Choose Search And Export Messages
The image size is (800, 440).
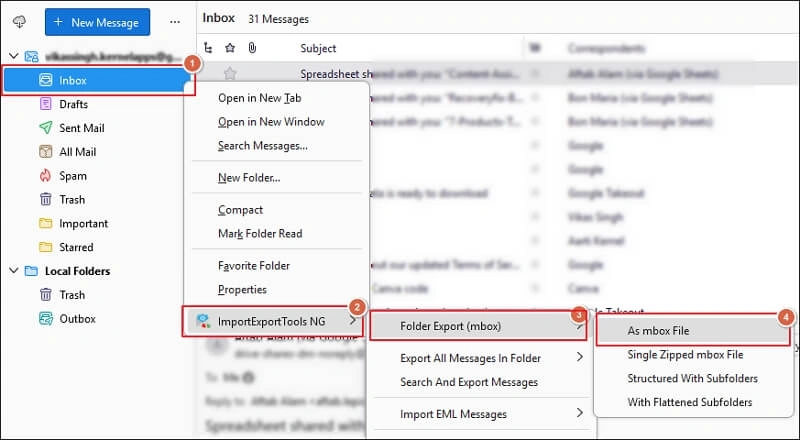(x=469, y=382)
